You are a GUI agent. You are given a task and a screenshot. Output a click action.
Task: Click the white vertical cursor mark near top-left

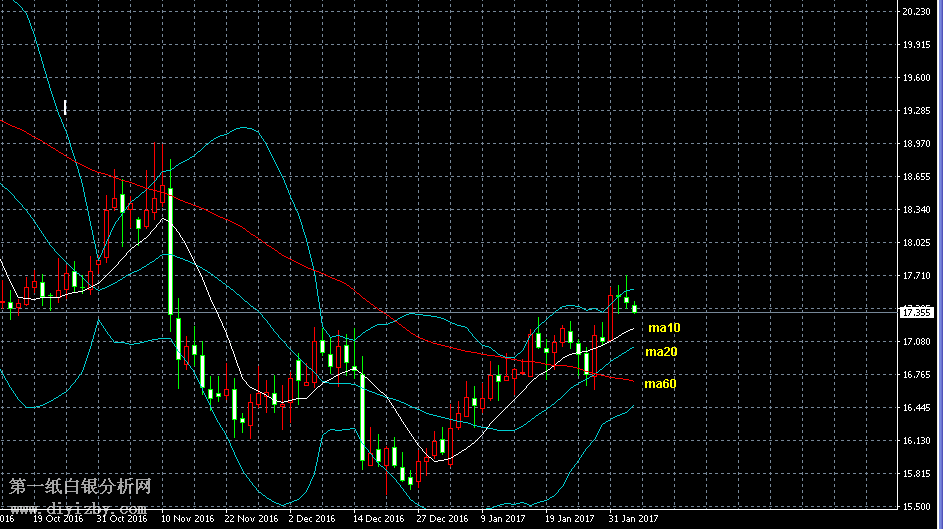click(65, 106)
